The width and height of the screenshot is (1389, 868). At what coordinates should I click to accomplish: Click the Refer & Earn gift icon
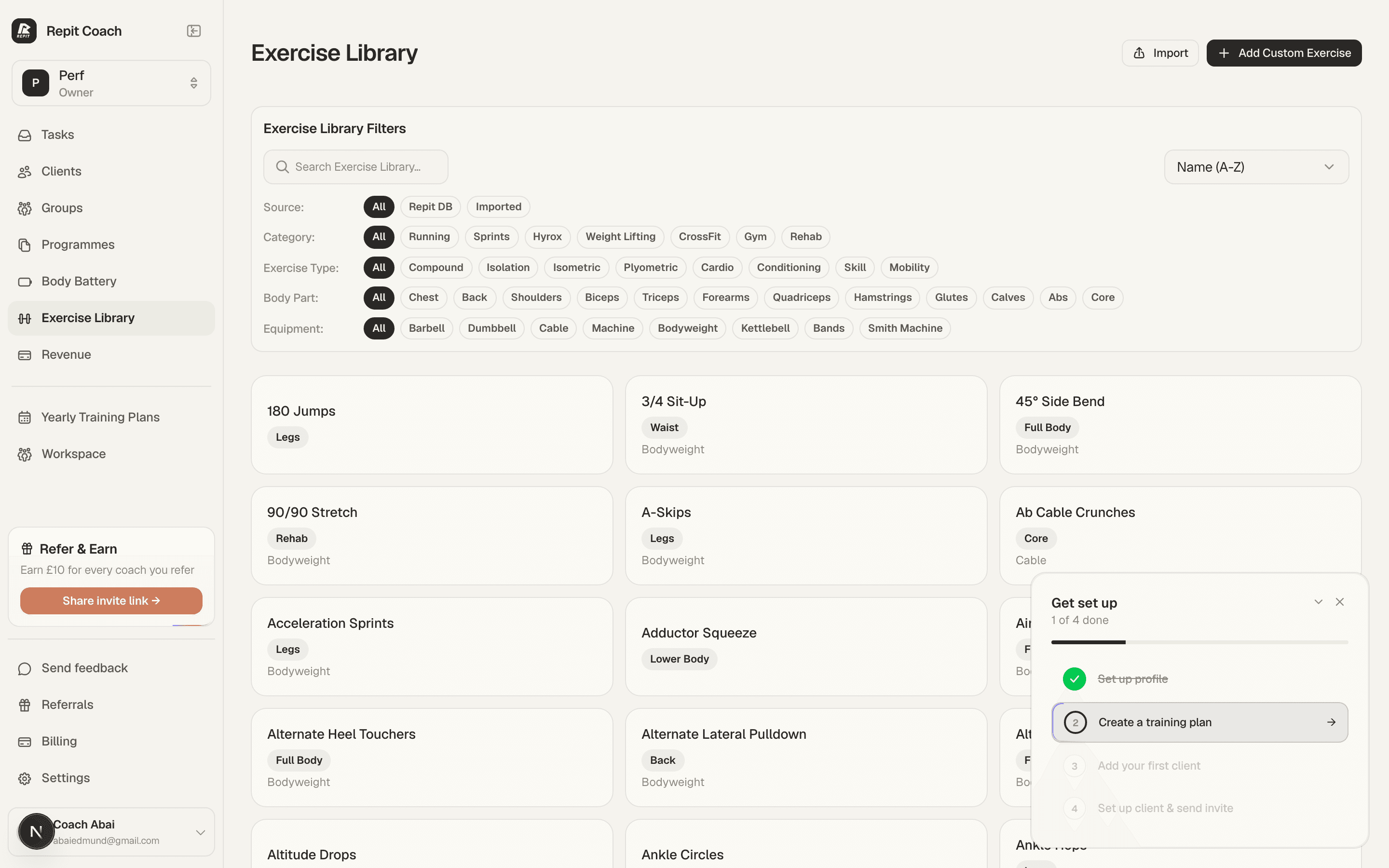click(x=27, y=549)
